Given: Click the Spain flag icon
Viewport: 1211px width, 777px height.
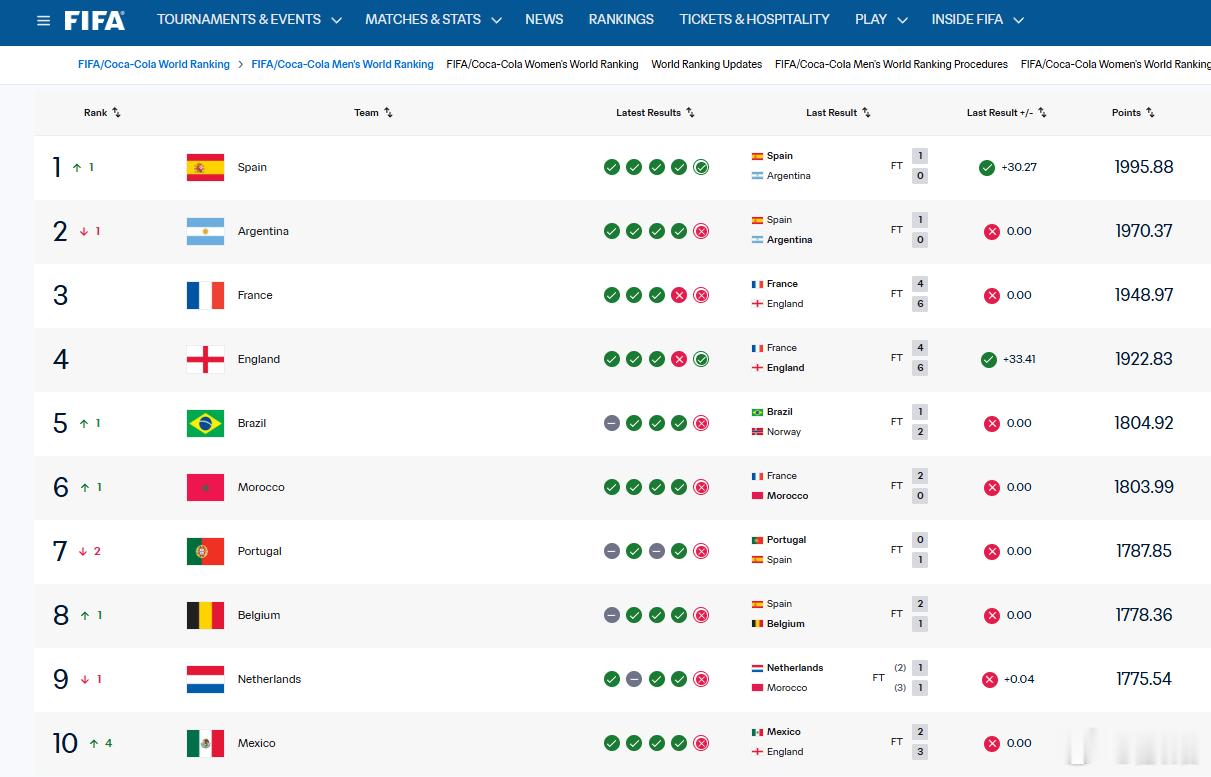Looking at the screenshot, I should pos(205,167).
